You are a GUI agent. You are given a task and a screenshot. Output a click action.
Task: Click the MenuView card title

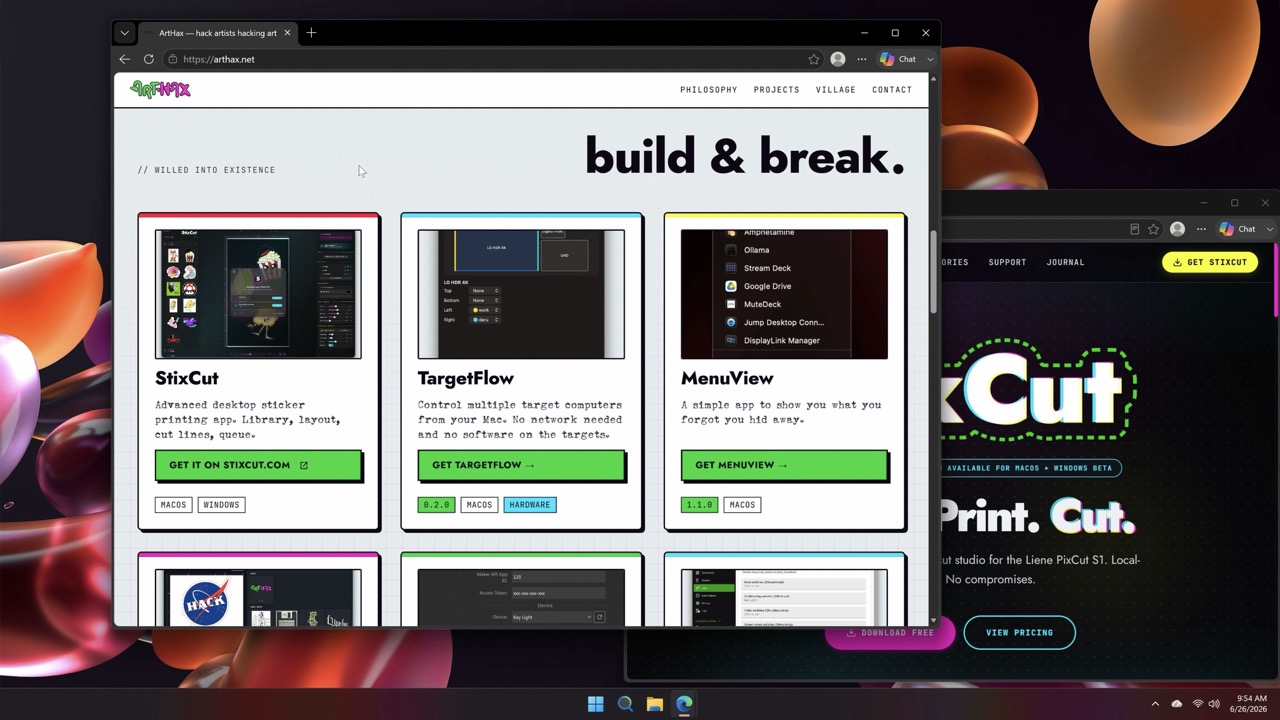727,378
